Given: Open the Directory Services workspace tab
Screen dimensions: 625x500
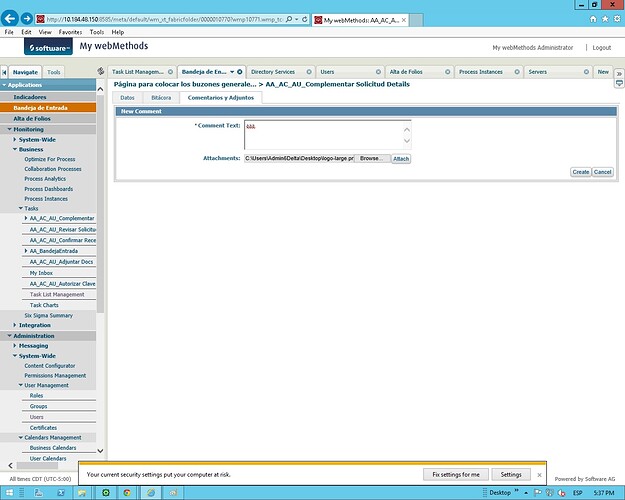Looking at the screenshot, I should click(x=273, y=72).
